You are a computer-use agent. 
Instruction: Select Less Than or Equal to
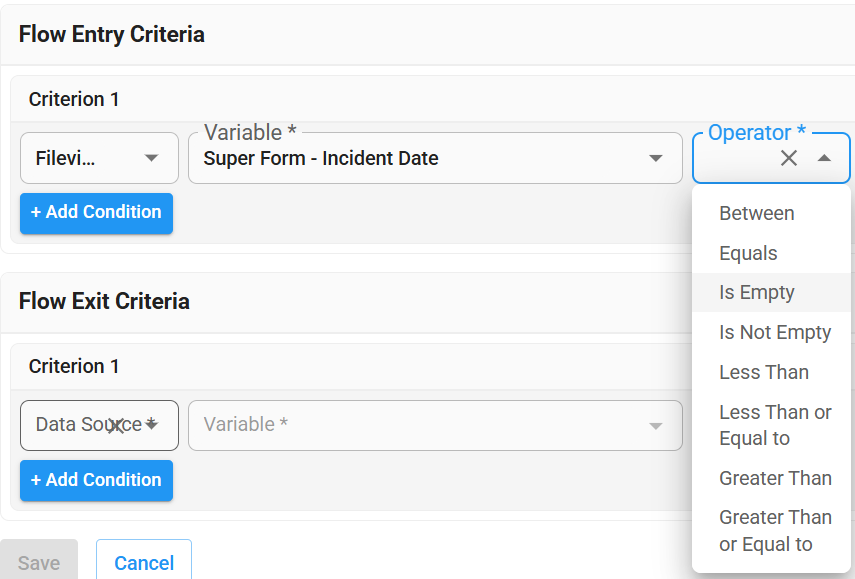775,425
